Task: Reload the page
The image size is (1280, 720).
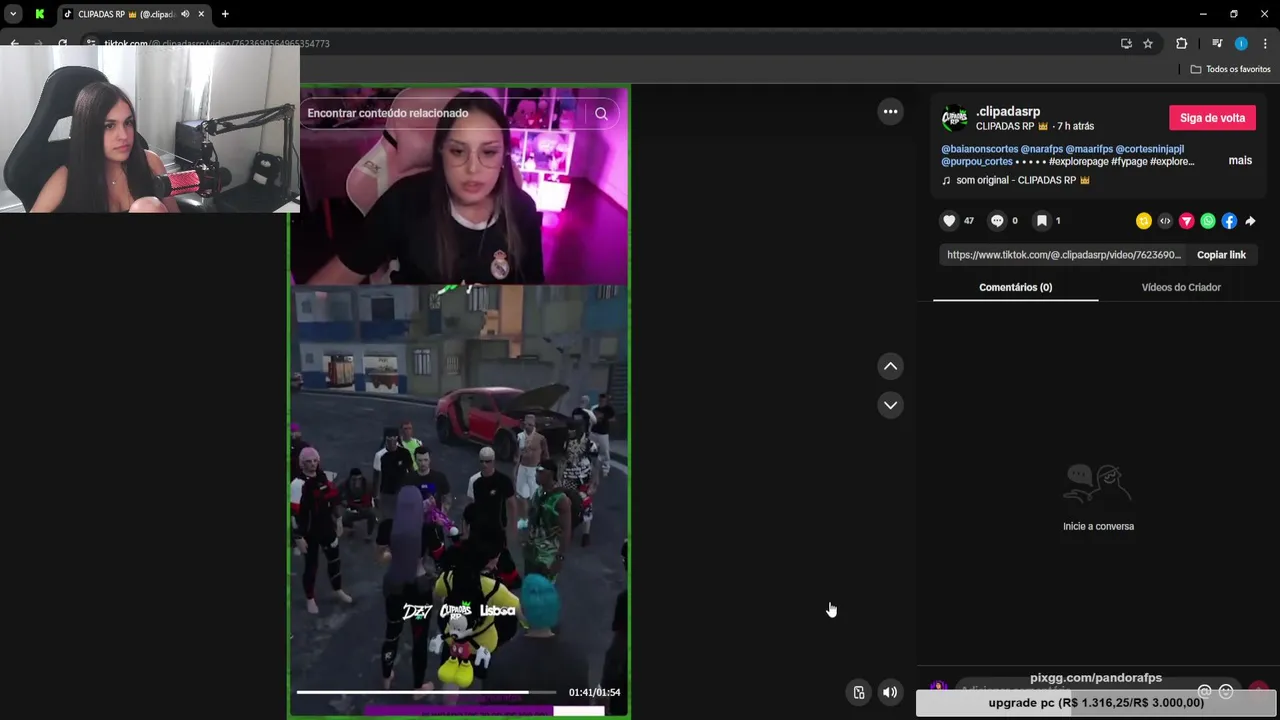Action: coord(62,44)
